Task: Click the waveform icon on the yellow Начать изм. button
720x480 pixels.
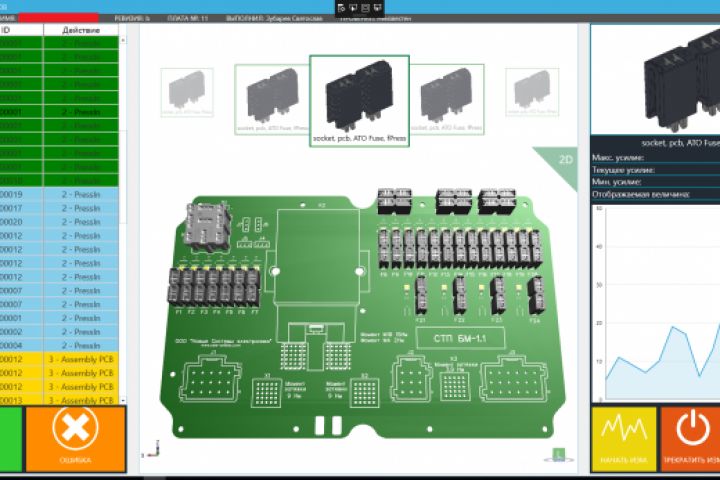Action: (624, 429)
